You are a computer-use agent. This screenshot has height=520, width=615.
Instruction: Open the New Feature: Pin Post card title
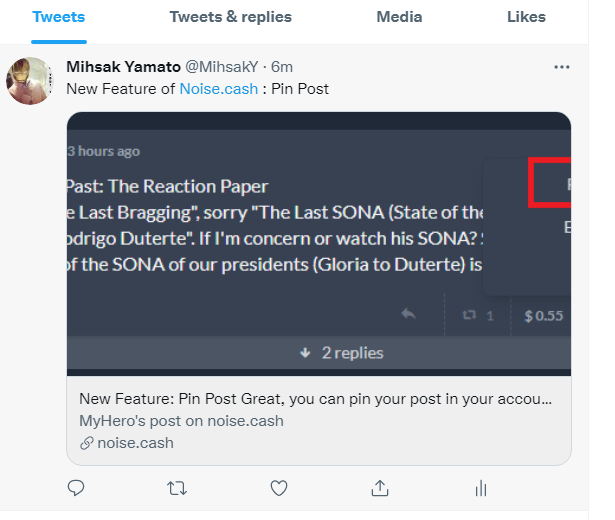coord(315,399)
